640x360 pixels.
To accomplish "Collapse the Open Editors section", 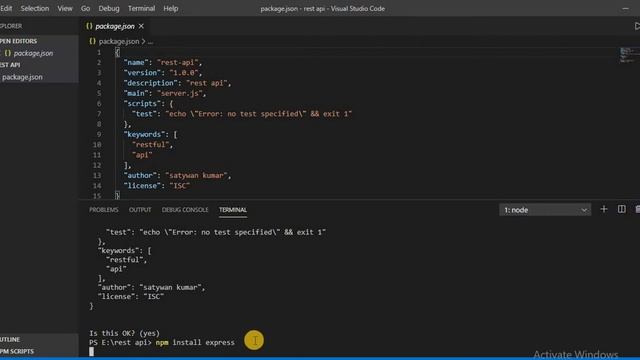I will [x=18, y=41].
